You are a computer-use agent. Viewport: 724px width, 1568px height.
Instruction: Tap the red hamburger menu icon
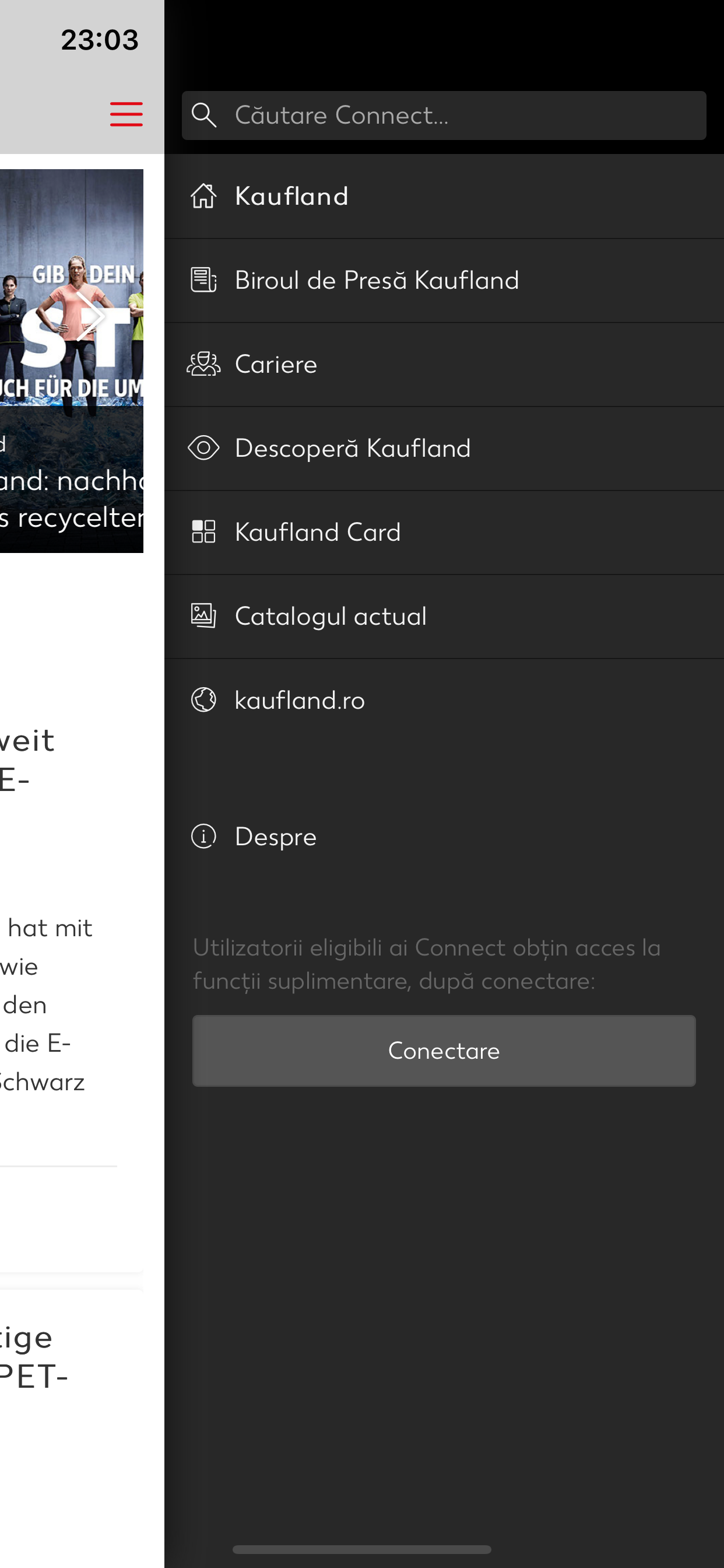point(126,114)
